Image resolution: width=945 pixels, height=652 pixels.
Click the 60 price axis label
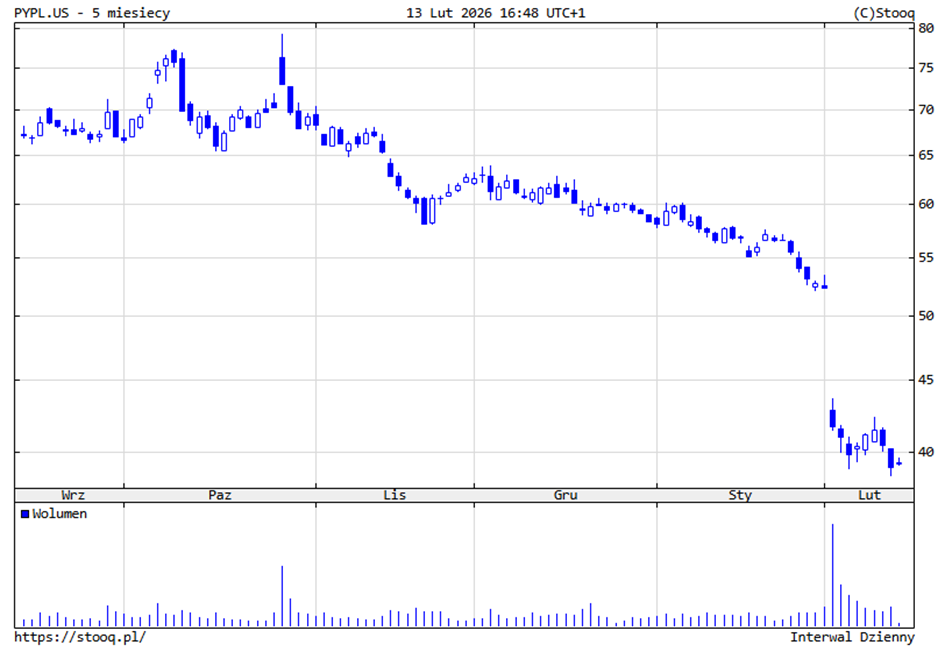coord(926,205)
